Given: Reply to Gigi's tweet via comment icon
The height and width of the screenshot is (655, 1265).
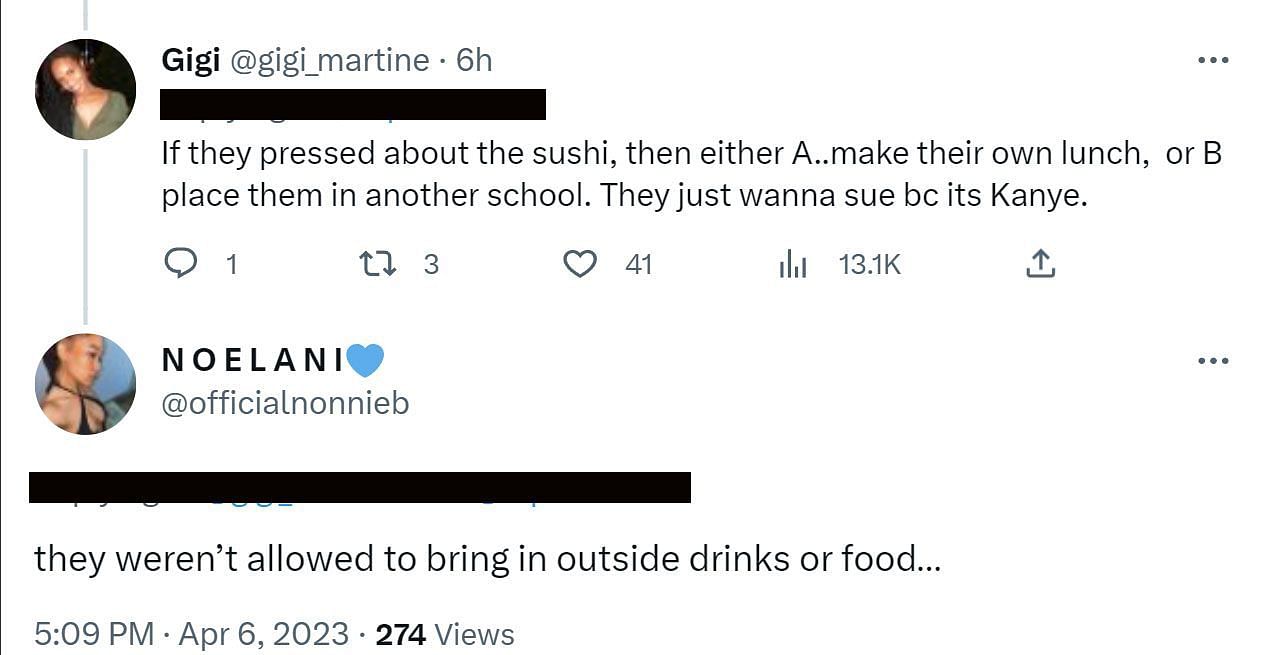Looking at the screenshot, I should point(180,264).
